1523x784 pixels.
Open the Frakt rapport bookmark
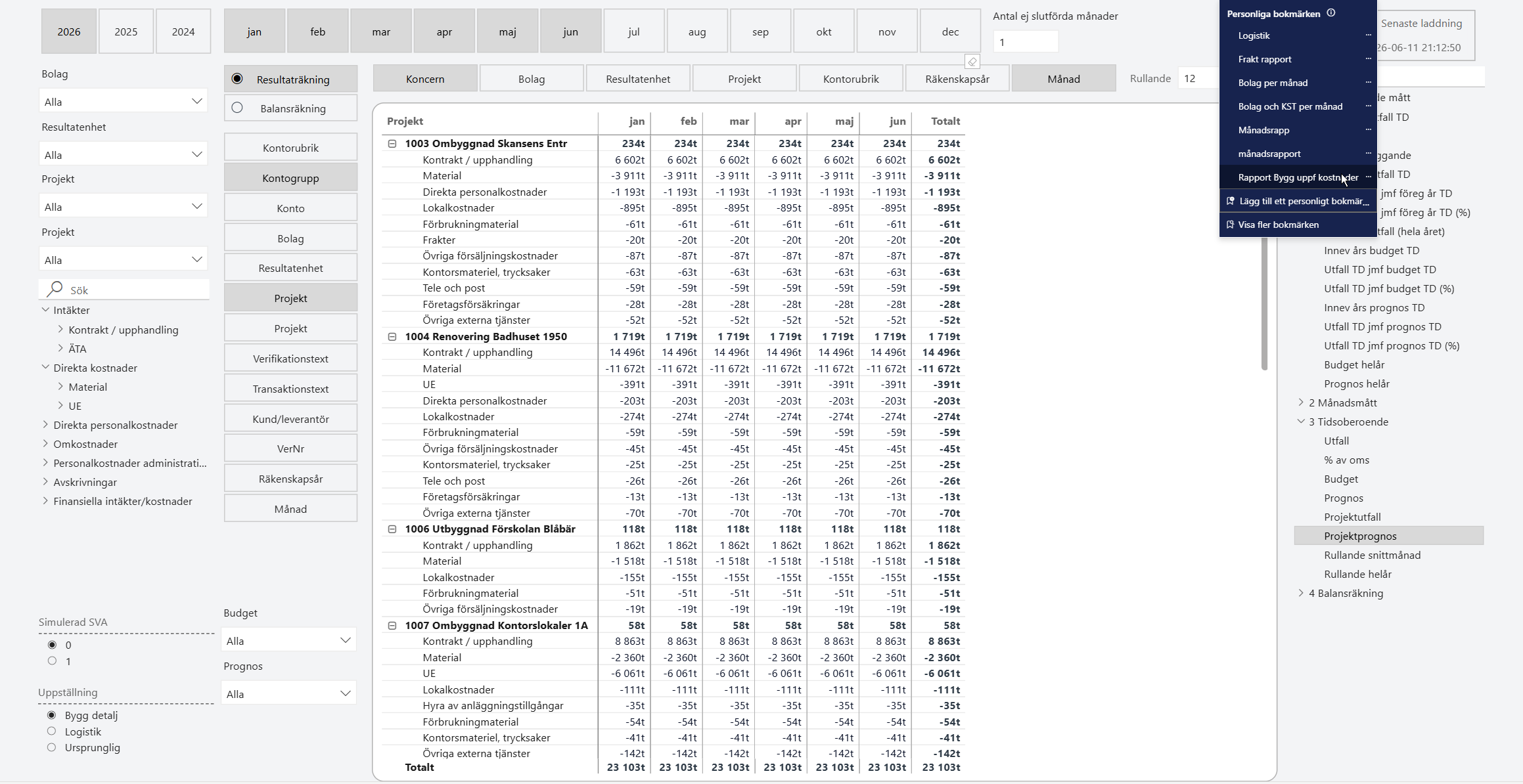pyautogui.click(x=1265, y=59)
